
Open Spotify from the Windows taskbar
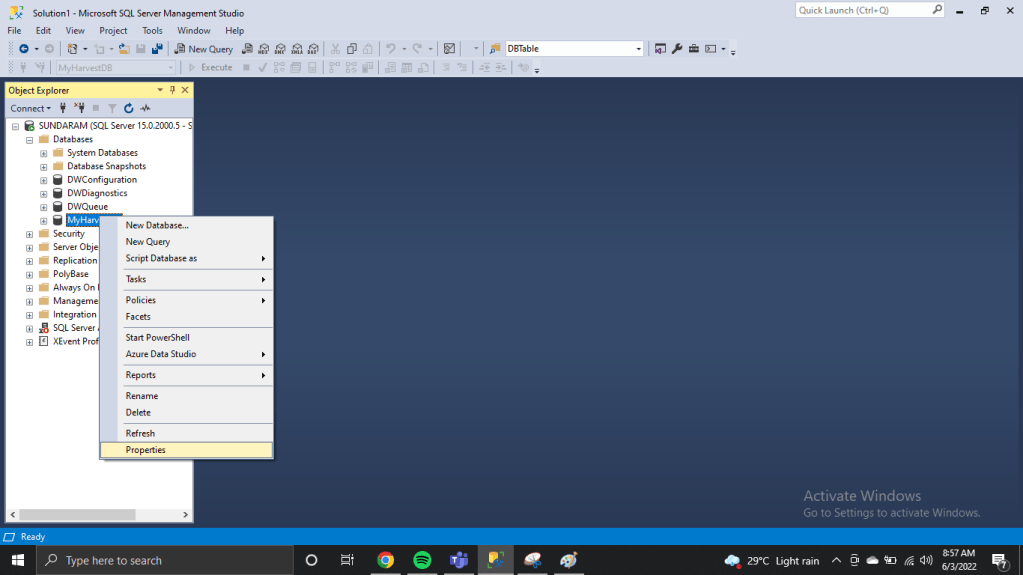(422, 560)
